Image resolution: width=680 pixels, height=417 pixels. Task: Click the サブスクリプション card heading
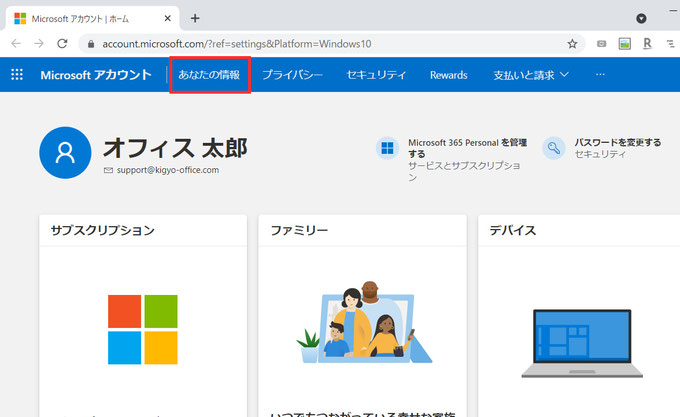tap(103, 230)
